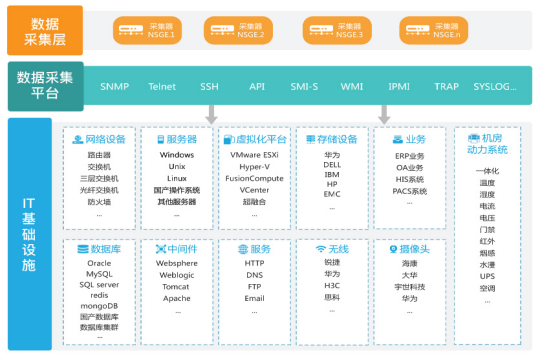Select HIS系统 entry

point(410,179)
